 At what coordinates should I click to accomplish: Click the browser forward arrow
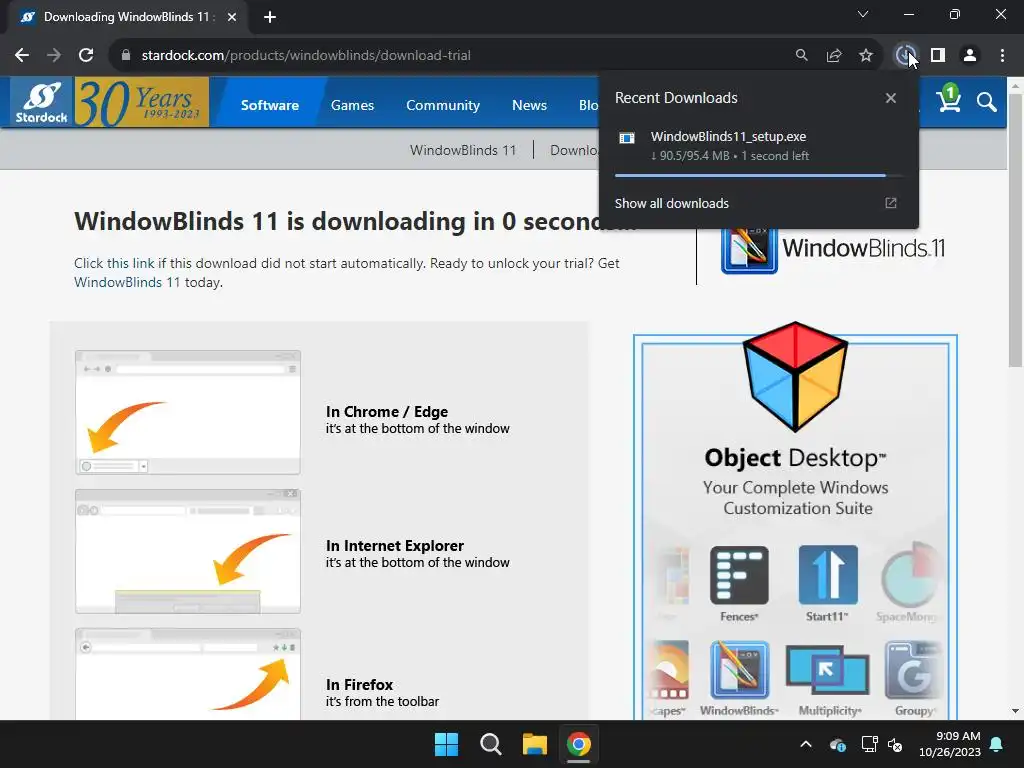click(54, 56)
